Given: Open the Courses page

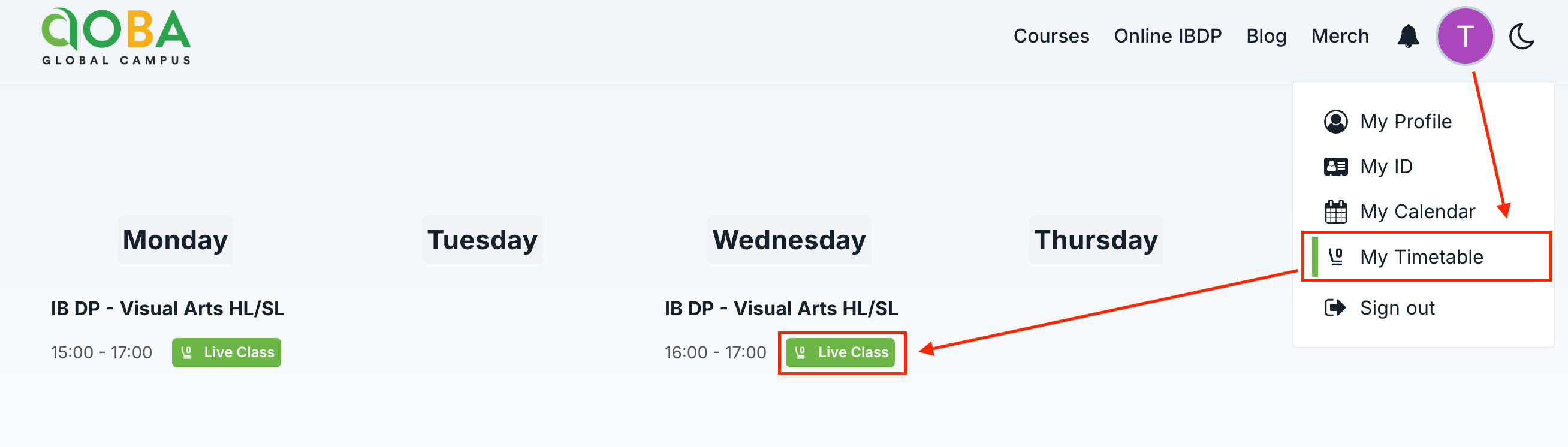Looking at the screenshot, I should 1051,37.
